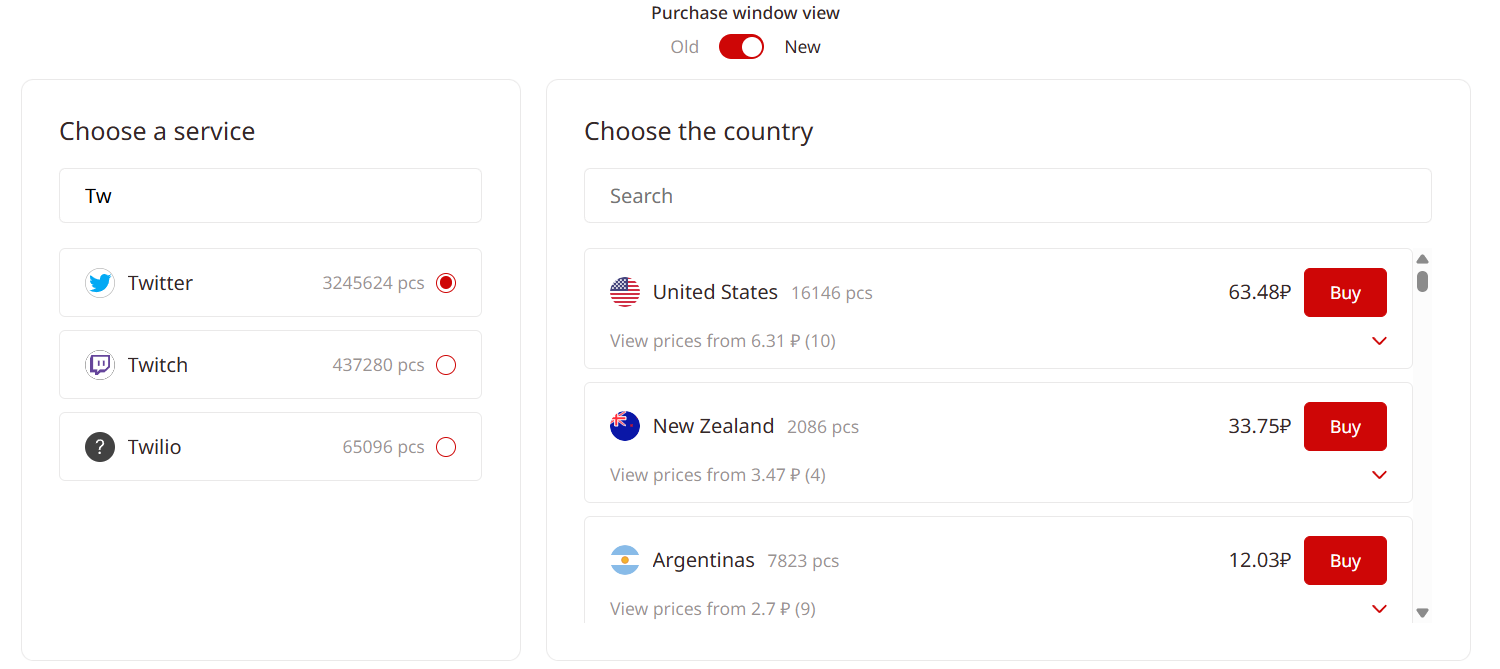
Task: Expand New Zealand price options chevron
Action: tap(1380, 475)
